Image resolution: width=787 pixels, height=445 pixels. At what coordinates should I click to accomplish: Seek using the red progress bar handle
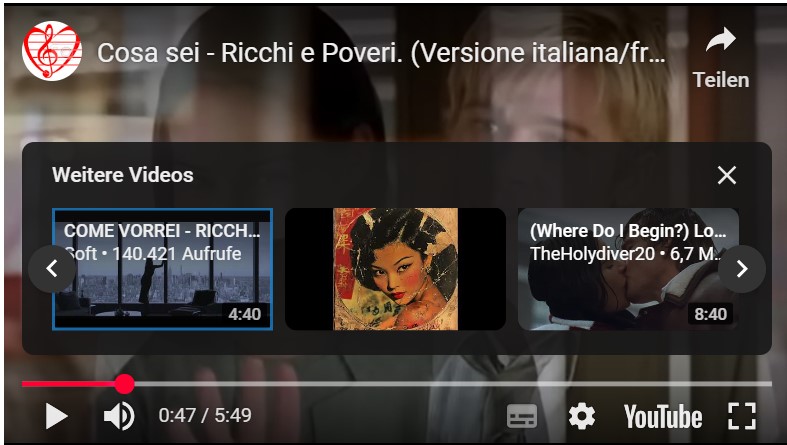pyautogui.click(x=124, y=384)
